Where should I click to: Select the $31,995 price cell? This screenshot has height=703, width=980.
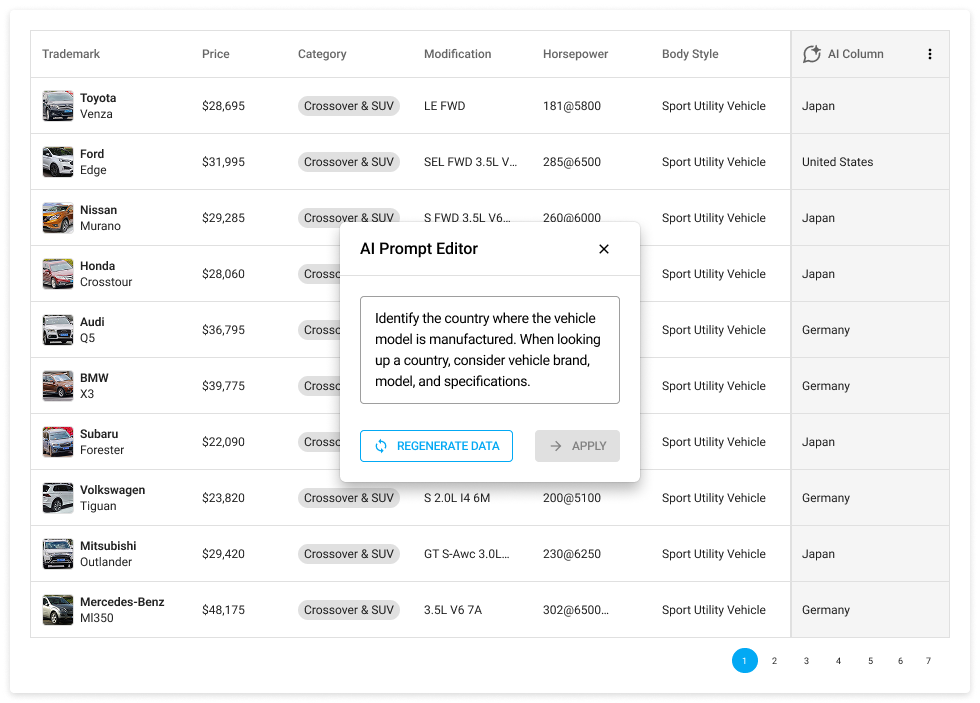point(223,162)
